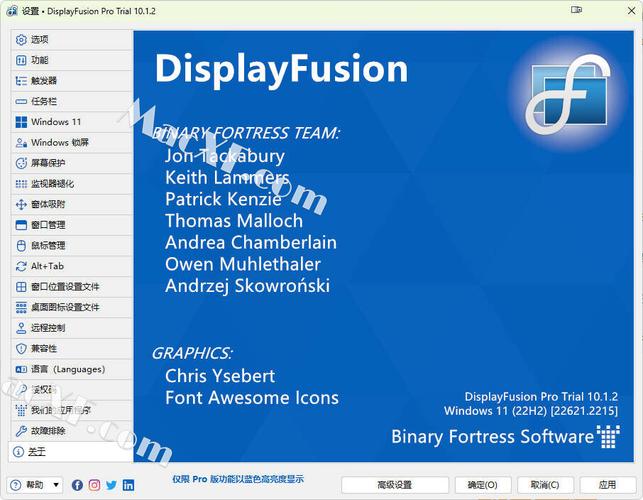Click the name Andrzej Skowroński

(x=247, y=286)
